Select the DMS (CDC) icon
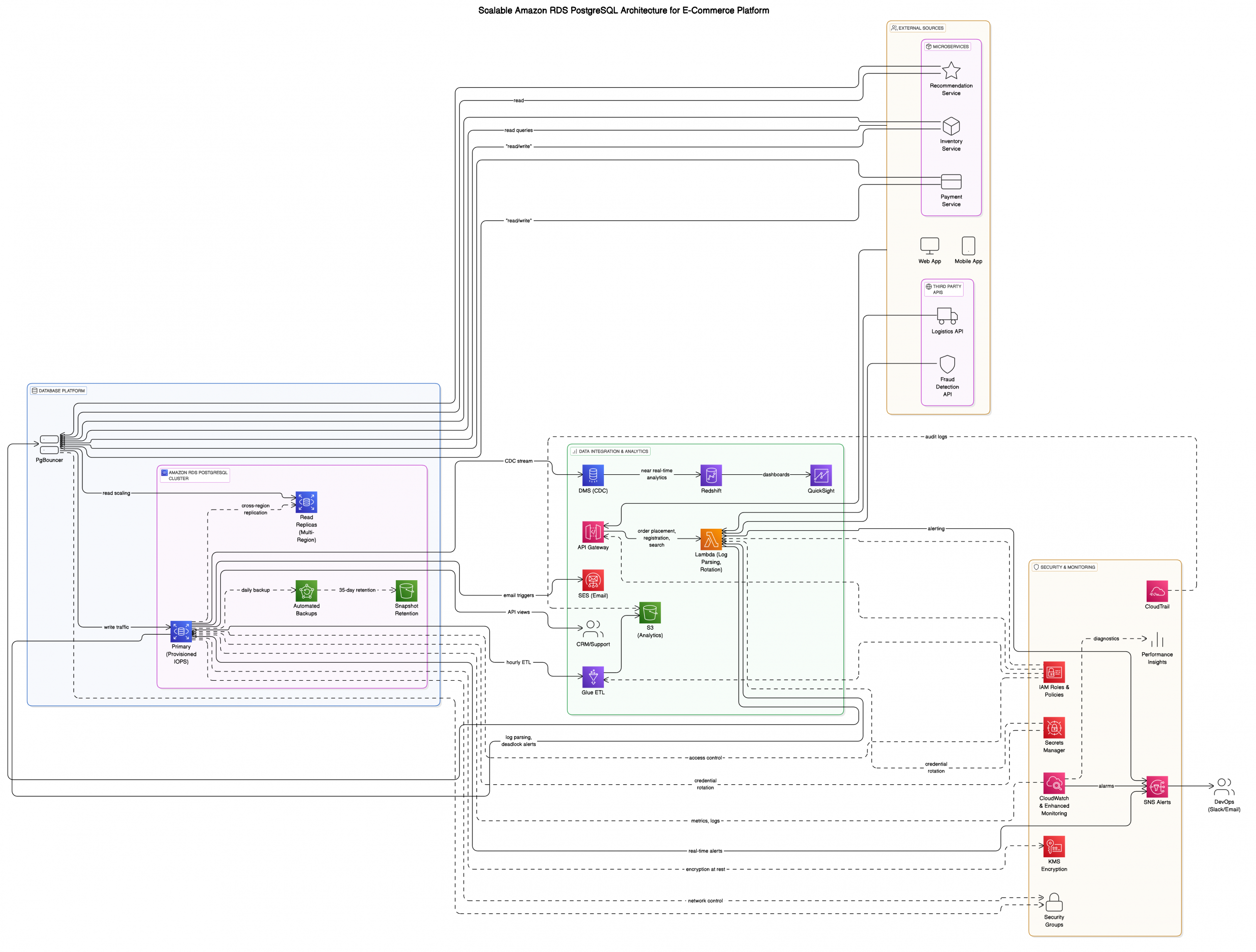 [x=592, y=476]
